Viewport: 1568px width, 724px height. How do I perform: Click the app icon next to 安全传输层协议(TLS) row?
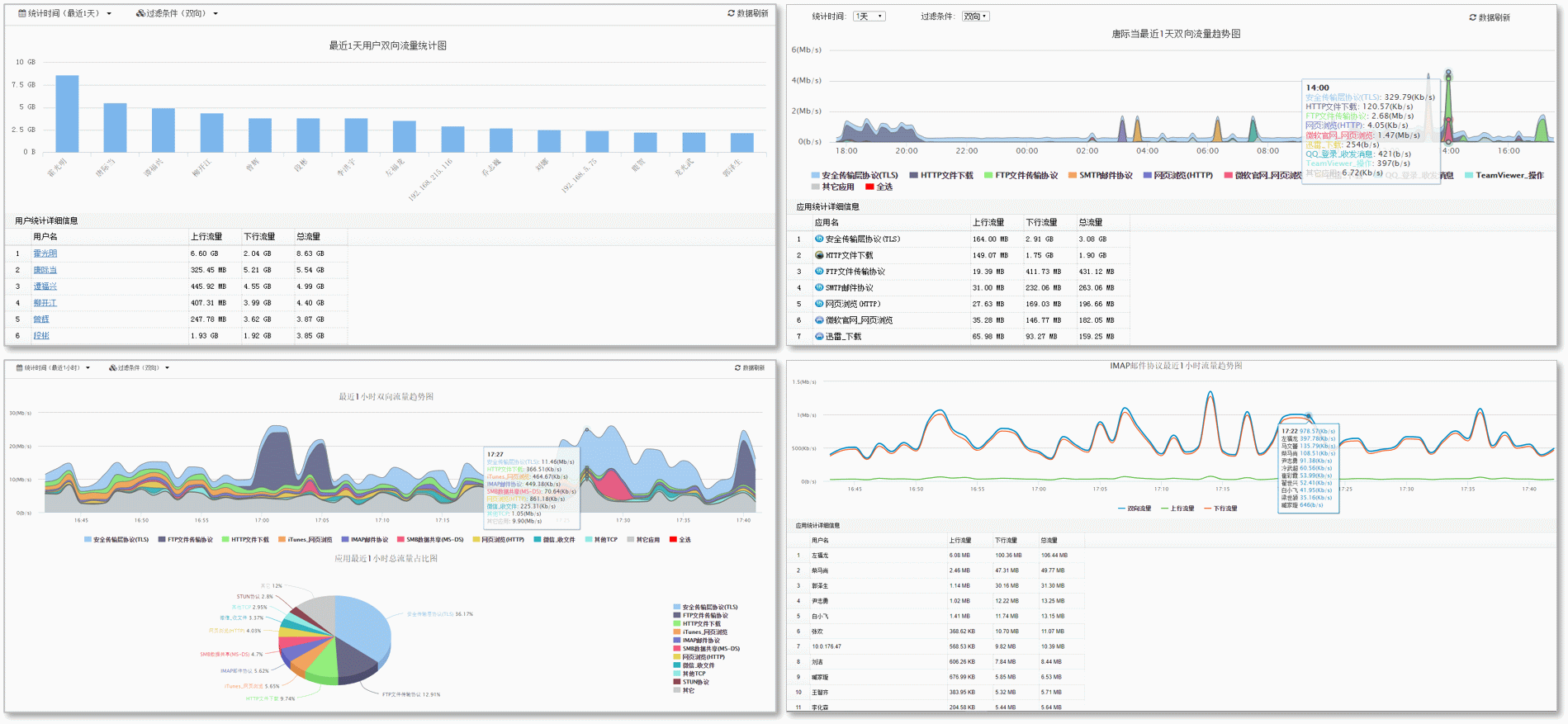(x=819, y=239)
